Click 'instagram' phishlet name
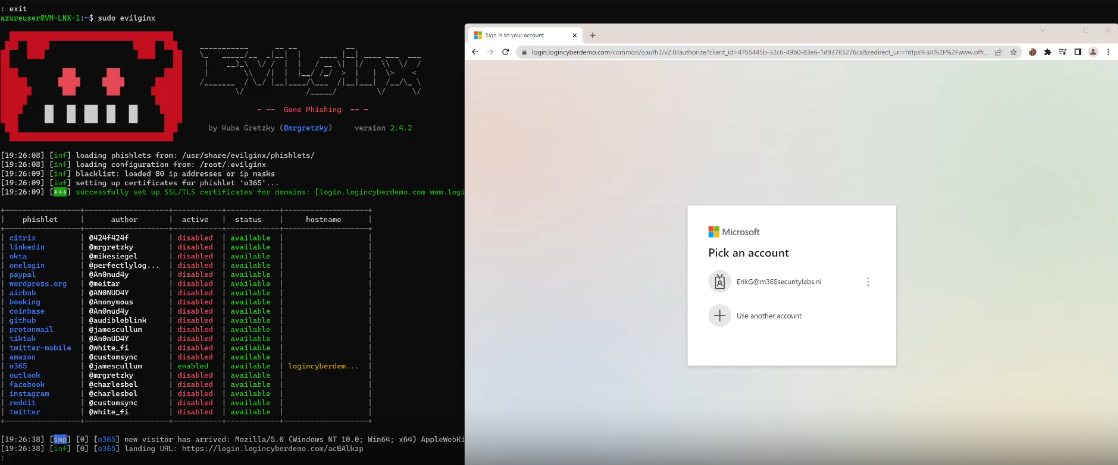Screen dimensions: 1118x465 [x=29, y=394]
